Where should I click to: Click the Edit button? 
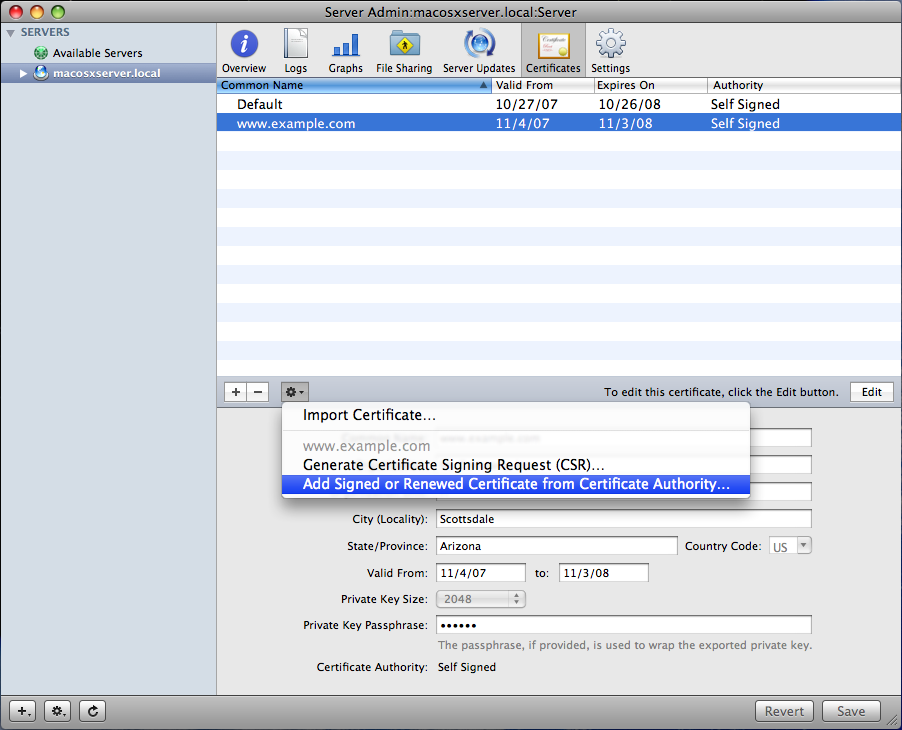point(872,392)
